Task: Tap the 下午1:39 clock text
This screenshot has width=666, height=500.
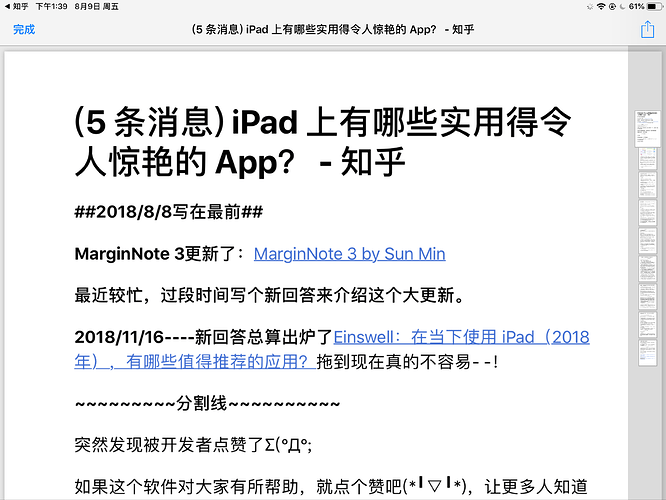Action: click(x=51, y=6)
